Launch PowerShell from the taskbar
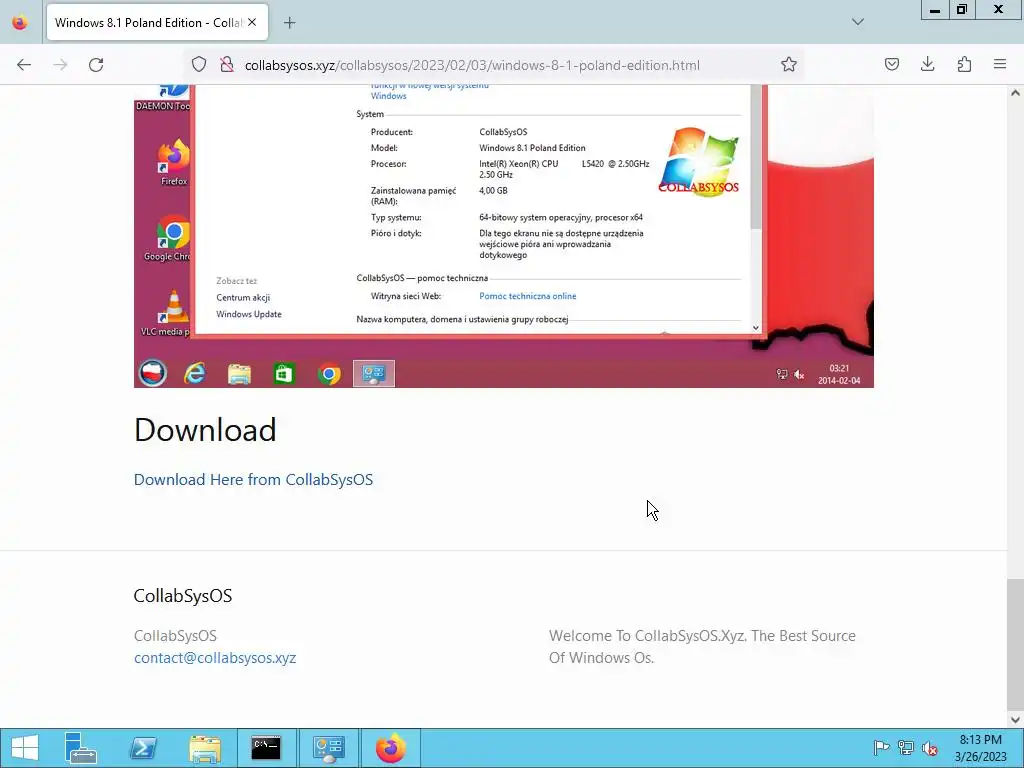This screenshot has height=768, width=1024. 143,748
